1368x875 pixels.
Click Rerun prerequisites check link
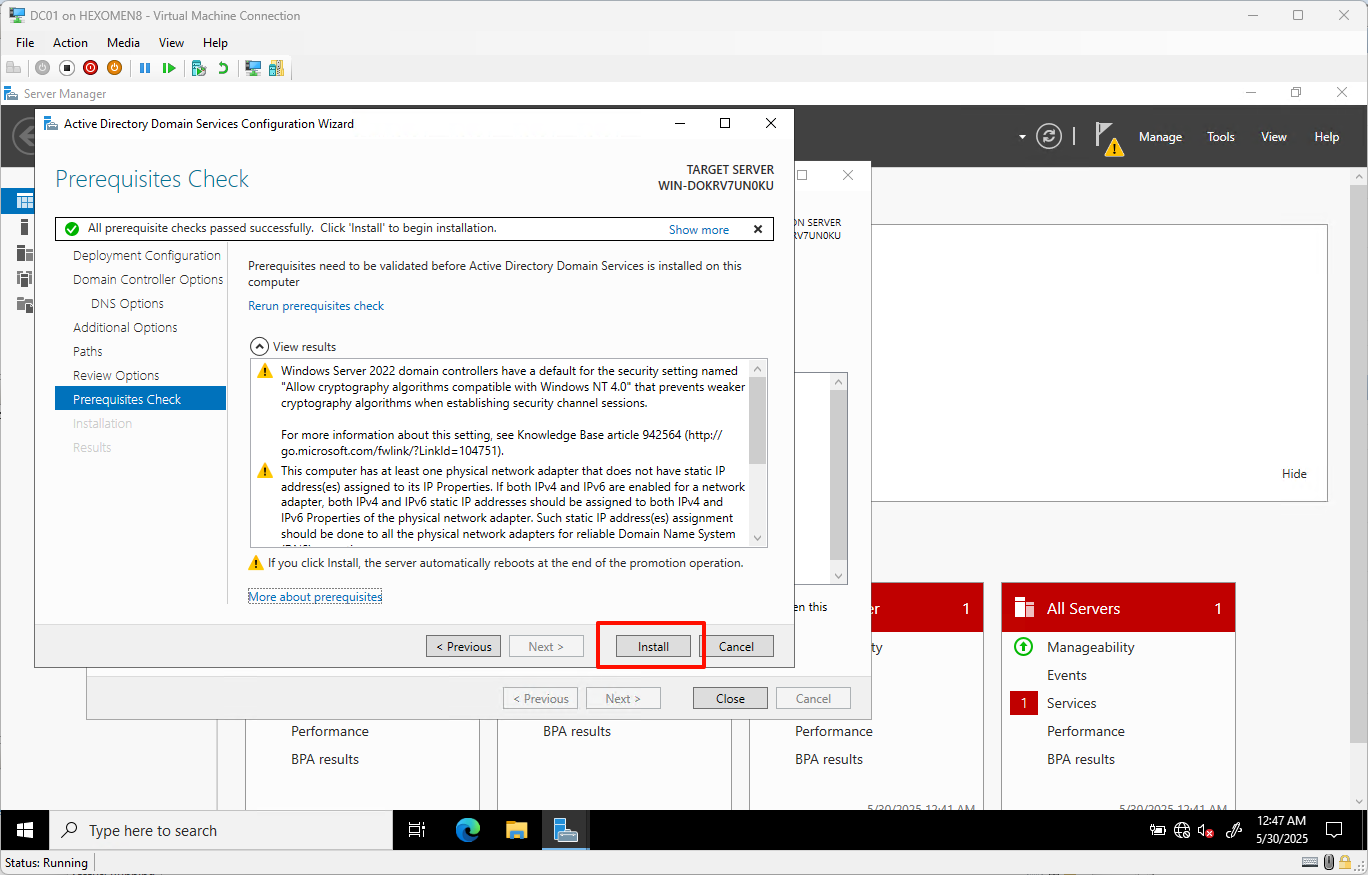pos(316,306)
